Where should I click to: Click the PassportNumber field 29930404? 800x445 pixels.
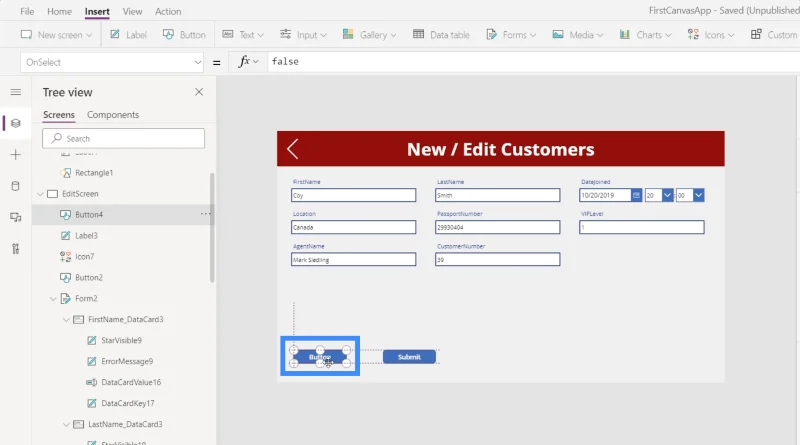(x=497, y=227)
